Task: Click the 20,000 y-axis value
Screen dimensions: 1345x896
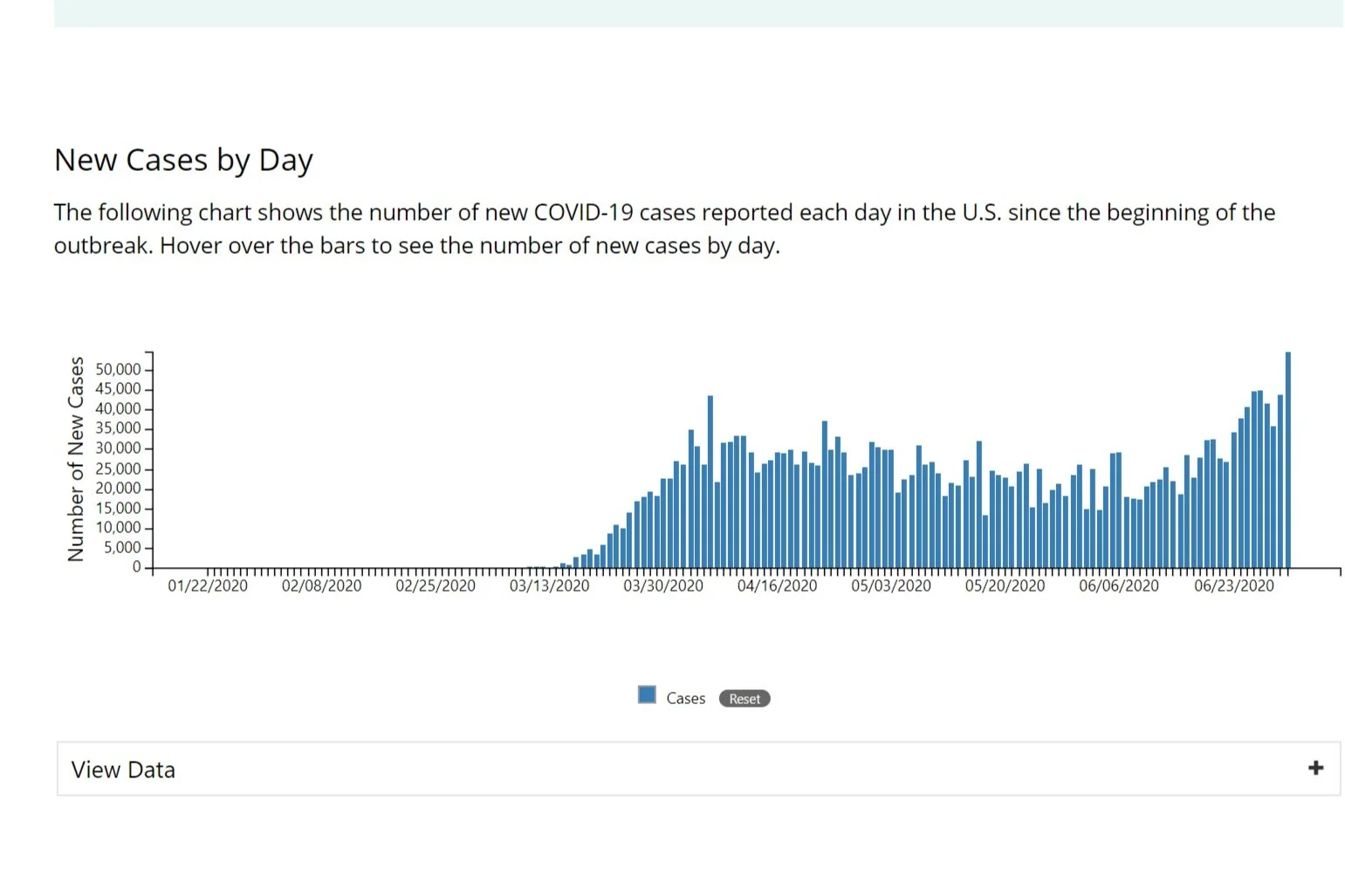Action: [x=118, y=489]
